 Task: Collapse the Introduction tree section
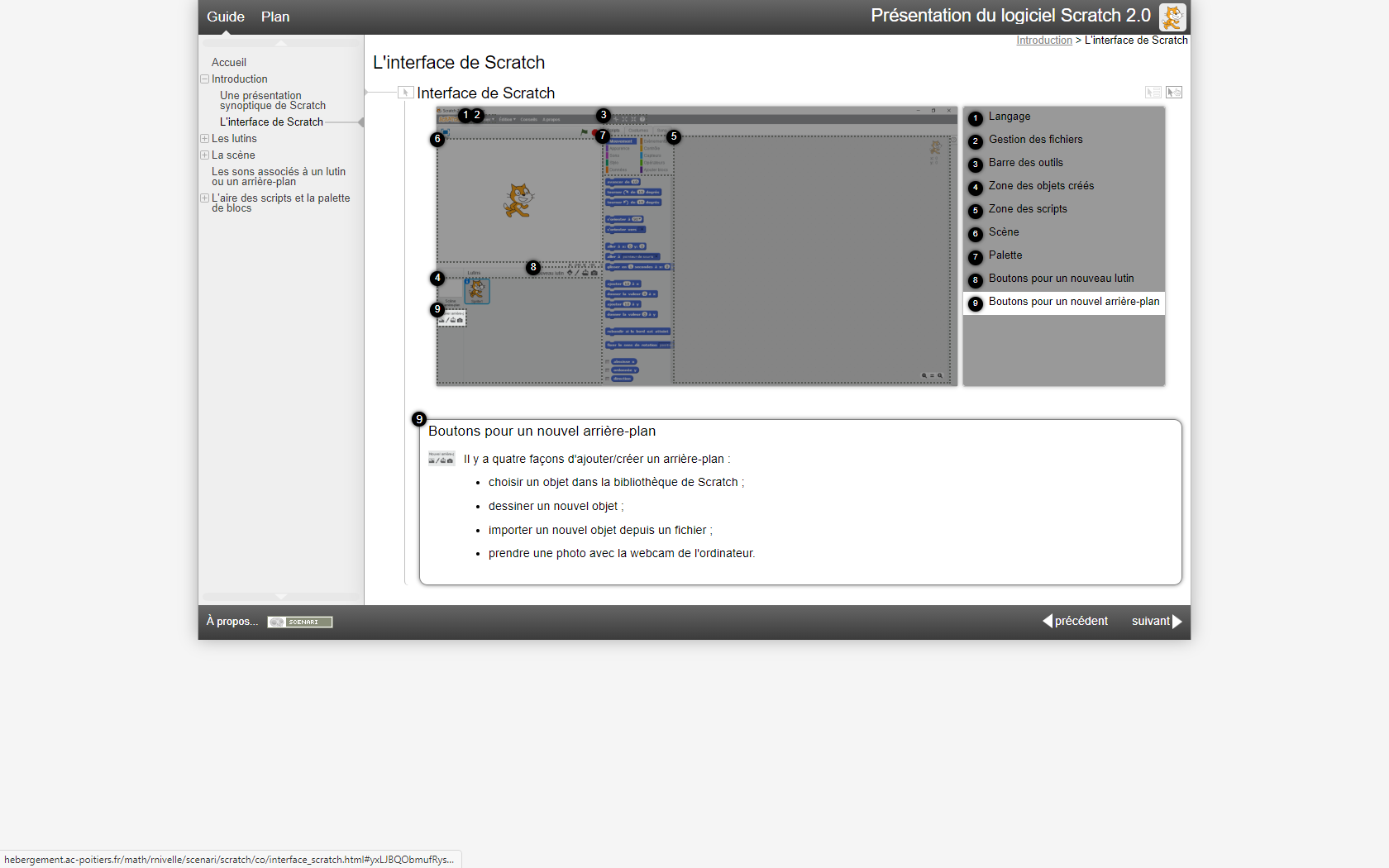click(x=204, y=79)
